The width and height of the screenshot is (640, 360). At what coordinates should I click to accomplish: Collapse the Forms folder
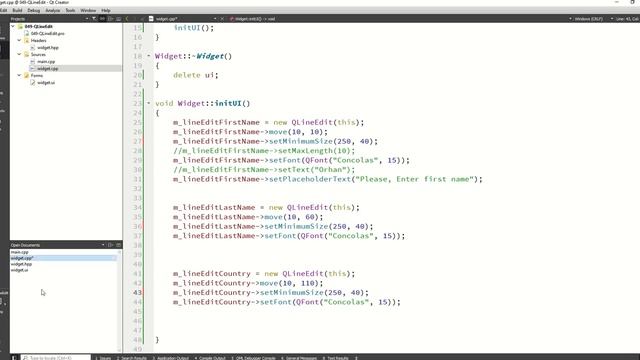[19, 76]
